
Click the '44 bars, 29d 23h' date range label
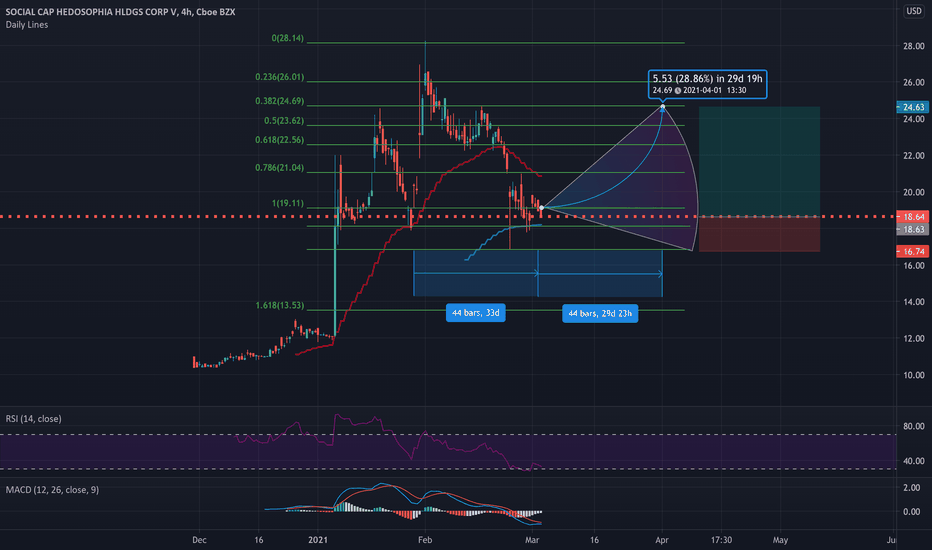[x=600, y=313]
